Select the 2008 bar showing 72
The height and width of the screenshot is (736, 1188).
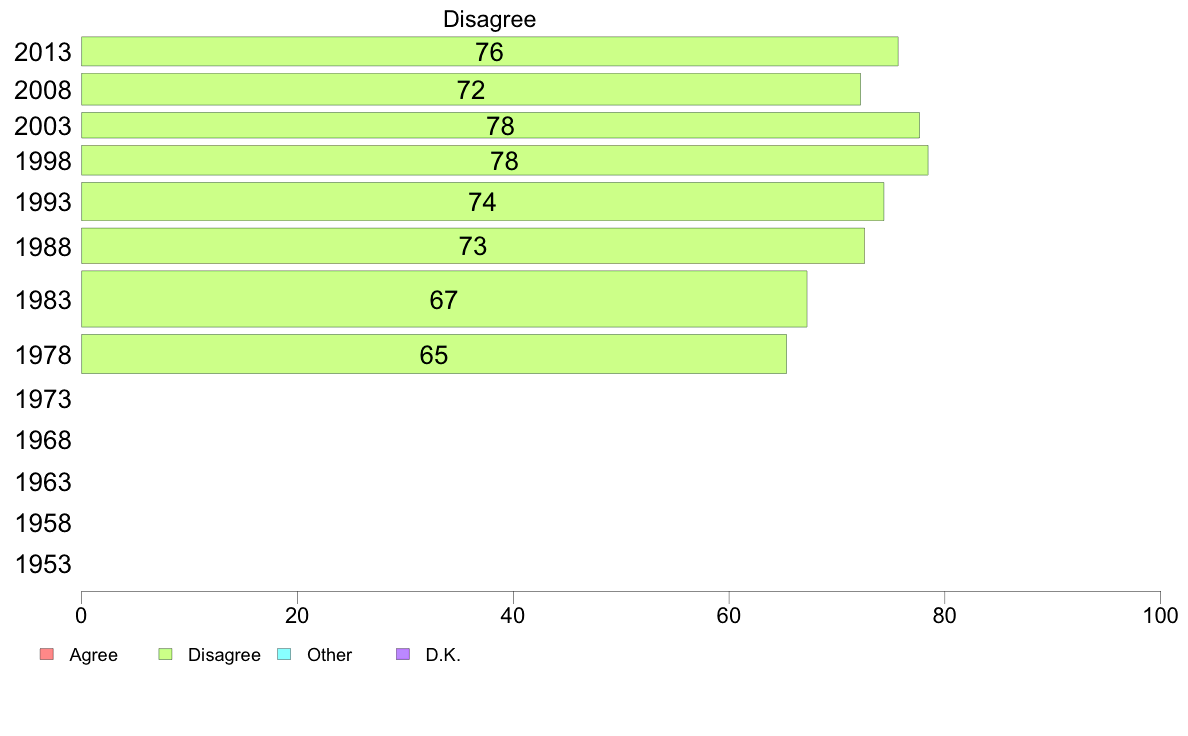470,90
